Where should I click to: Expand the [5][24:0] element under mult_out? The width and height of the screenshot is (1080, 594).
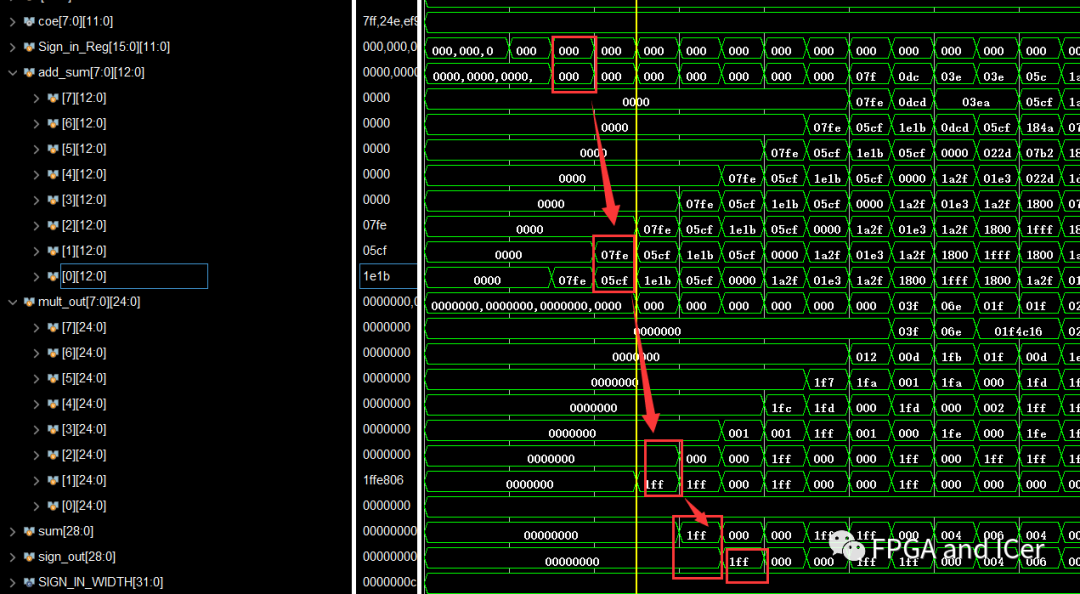pos(37,378)
